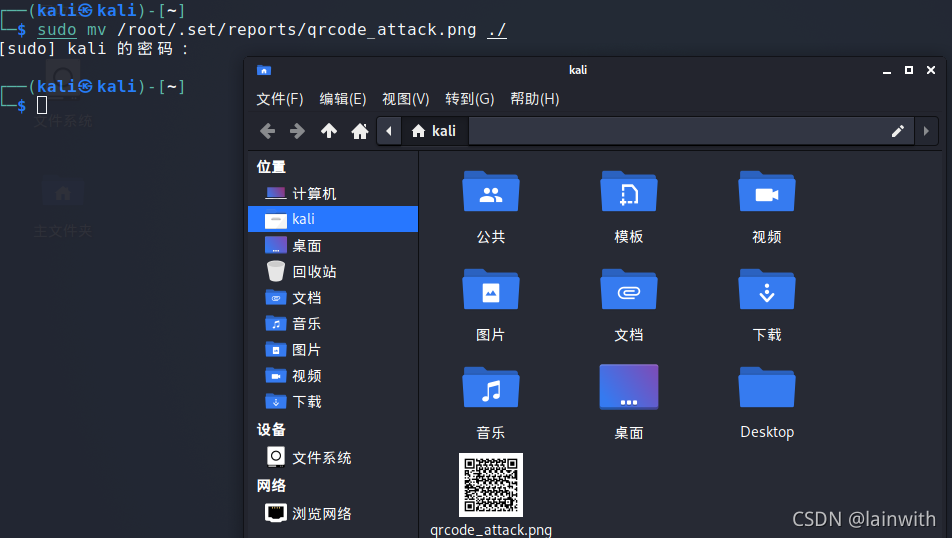Open 音乐 in the sidebar
952x538 pixels.
(x=333, y=324)
